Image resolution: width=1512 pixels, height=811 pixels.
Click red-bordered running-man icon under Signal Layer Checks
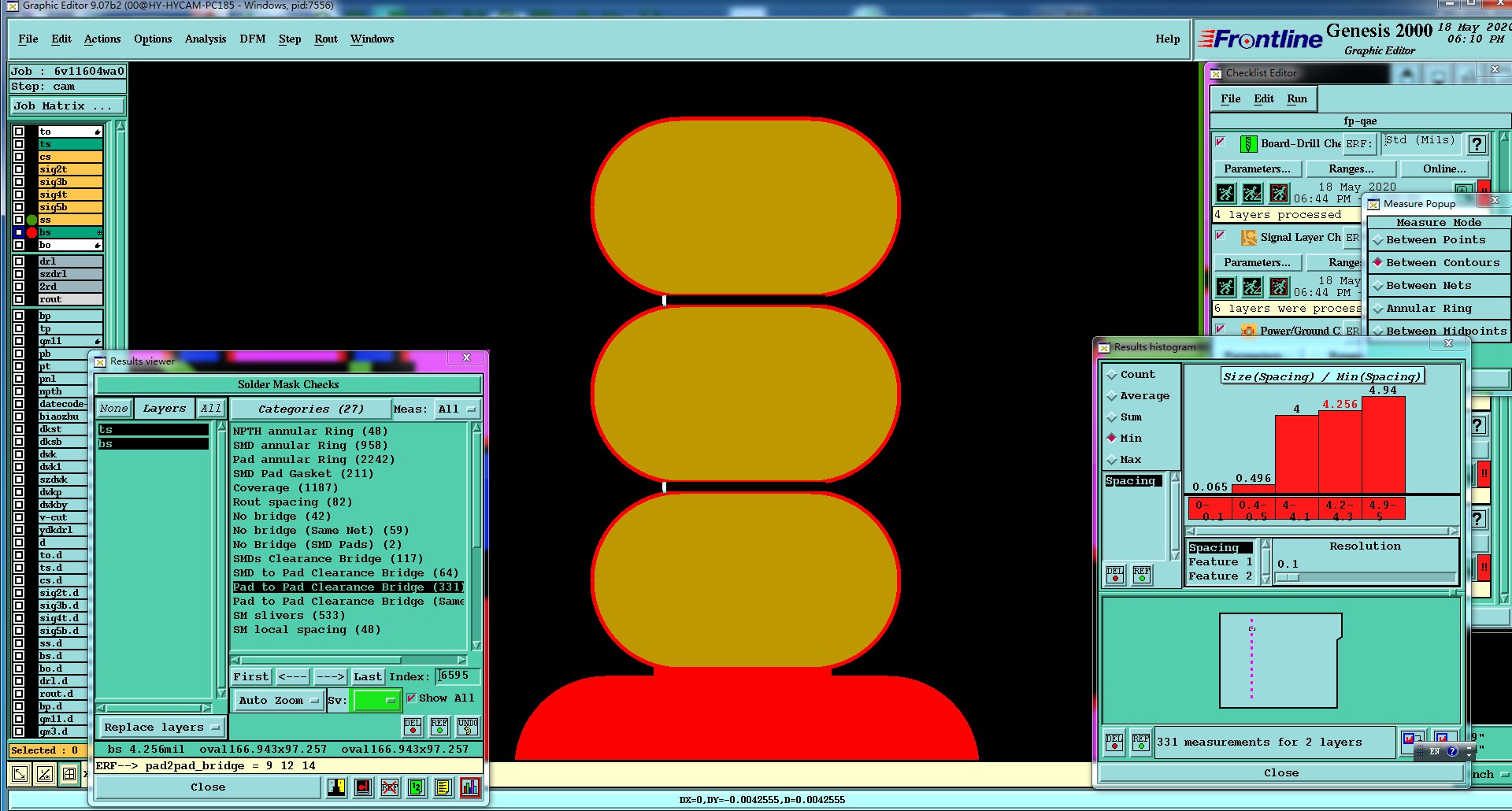click(1280, 287)
